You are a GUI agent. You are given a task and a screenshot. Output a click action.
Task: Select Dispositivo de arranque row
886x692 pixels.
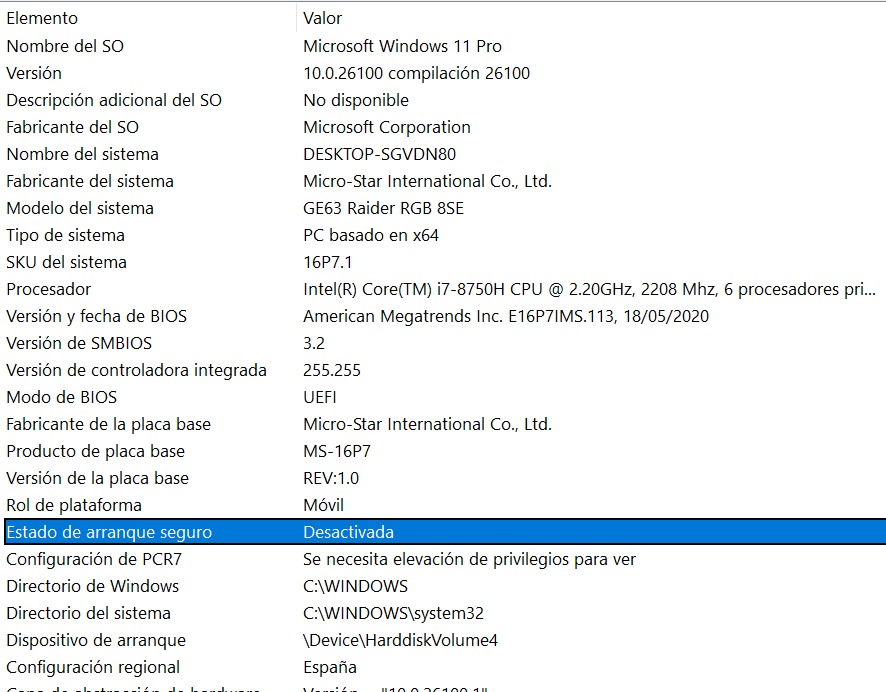click(96, 641)
